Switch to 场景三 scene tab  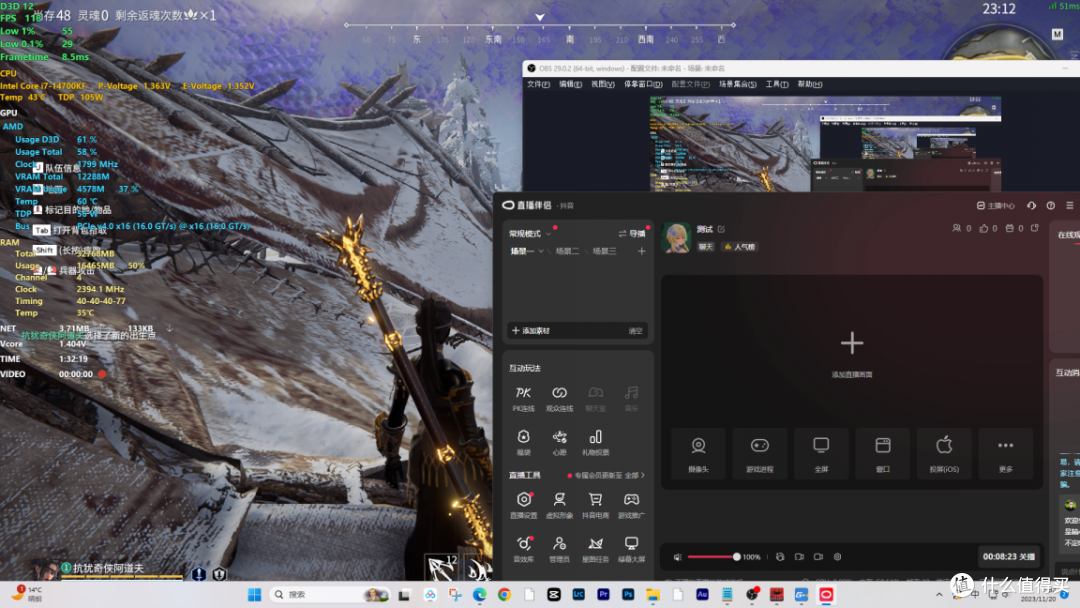point(604,251)
